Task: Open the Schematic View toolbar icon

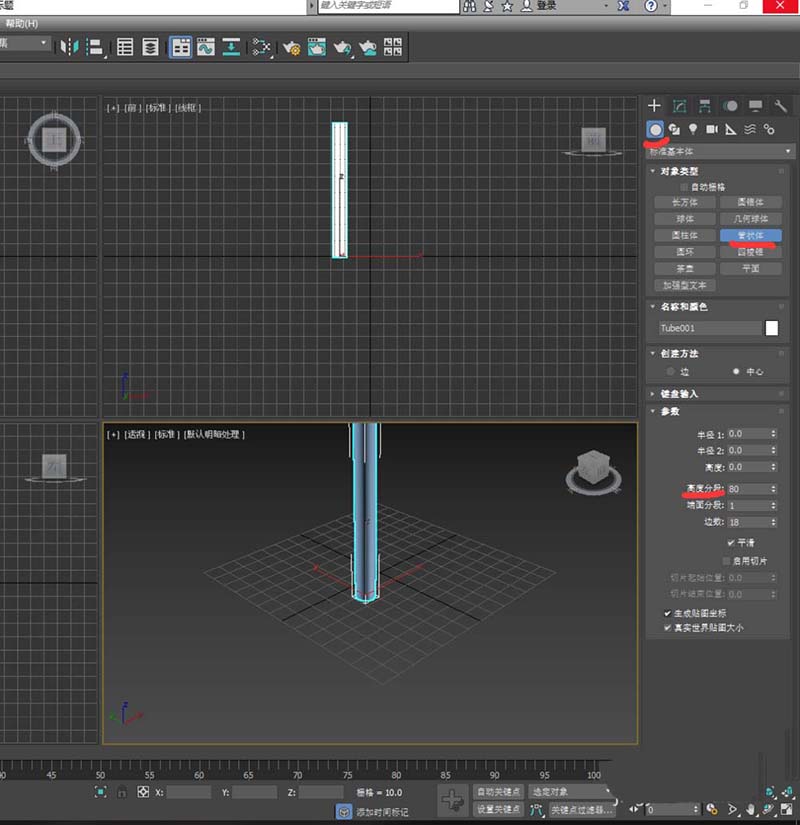Action: click(262, 46)
